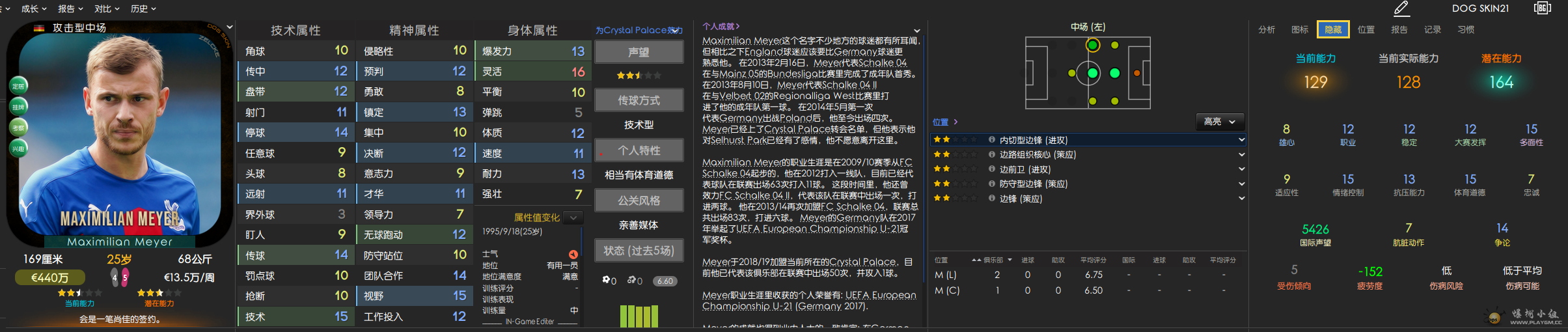The width and height of the screenshot is (1568, 332).
Task: Click the 个人特性 button
Action: 639,150
